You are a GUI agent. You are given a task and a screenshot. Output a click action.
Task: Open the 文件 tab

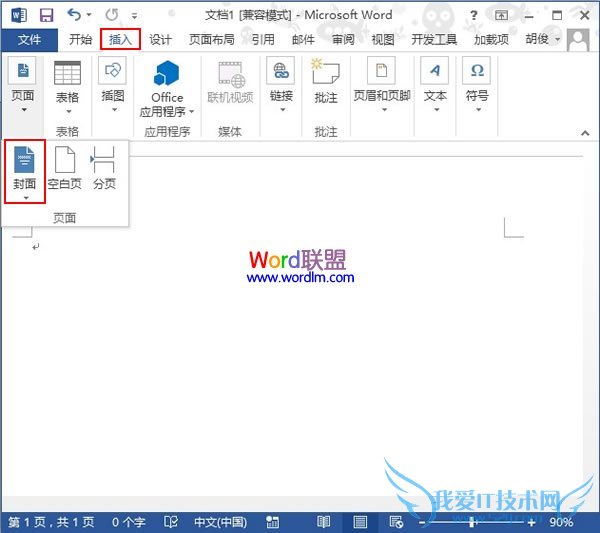[29, 39]
